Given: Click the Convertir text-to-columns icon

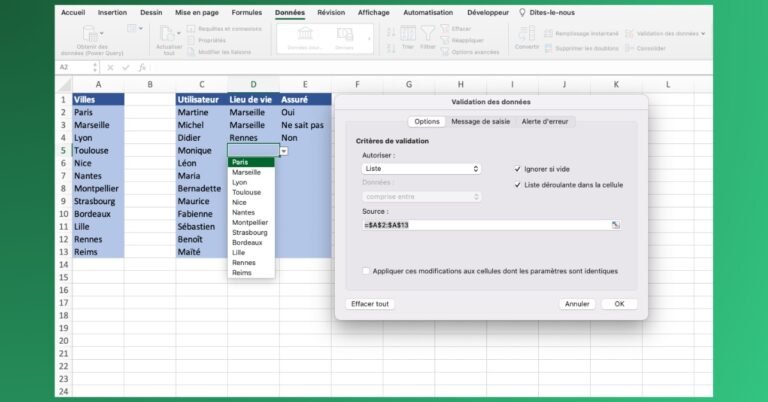Looking at the screenshot, I should click(x=526, y=34).
